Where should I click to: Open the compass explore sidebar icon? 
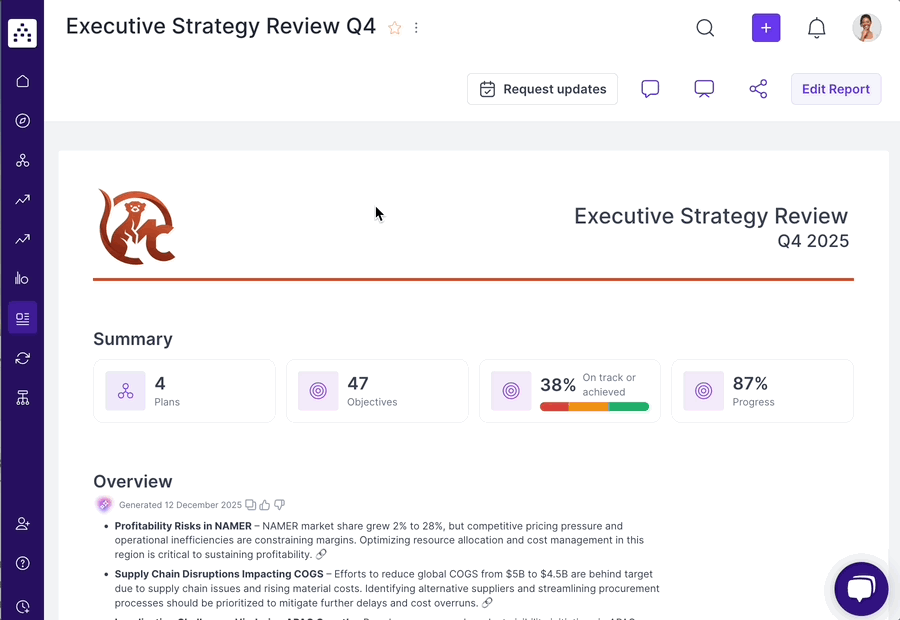pos(22,121)
